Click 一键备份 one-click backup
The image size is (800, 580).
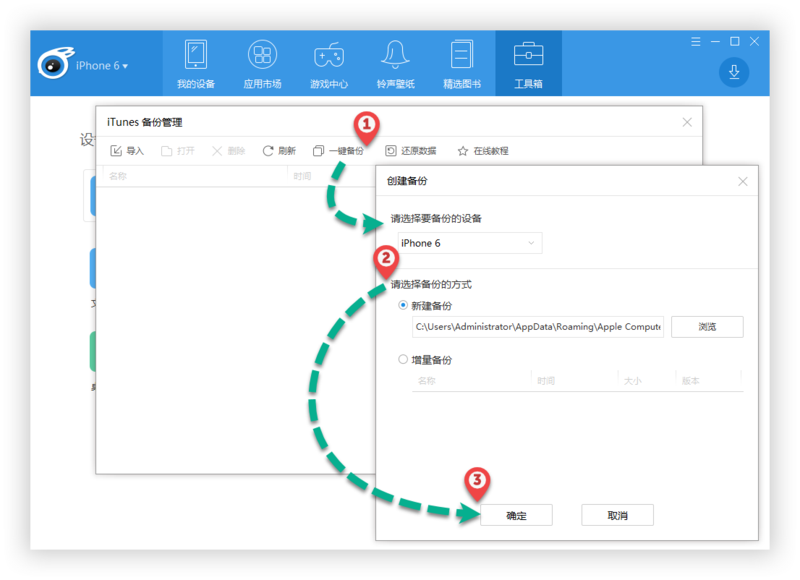pyautogui.click(x=338, y=151)
